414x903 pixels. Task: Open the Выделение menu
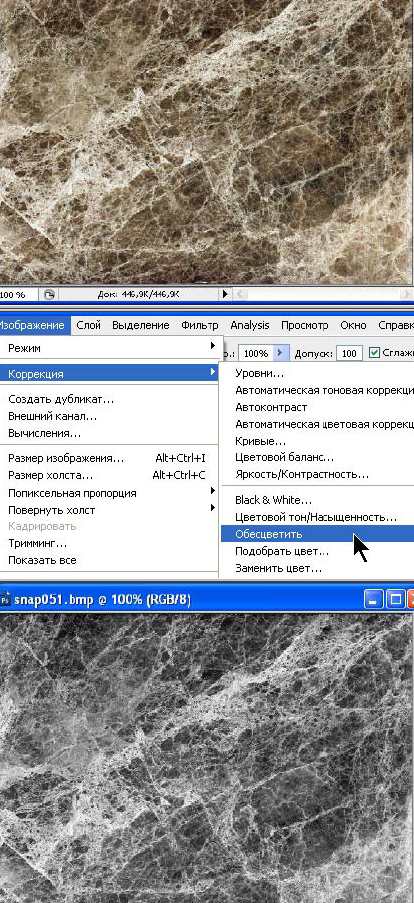[x=140, y=325]
